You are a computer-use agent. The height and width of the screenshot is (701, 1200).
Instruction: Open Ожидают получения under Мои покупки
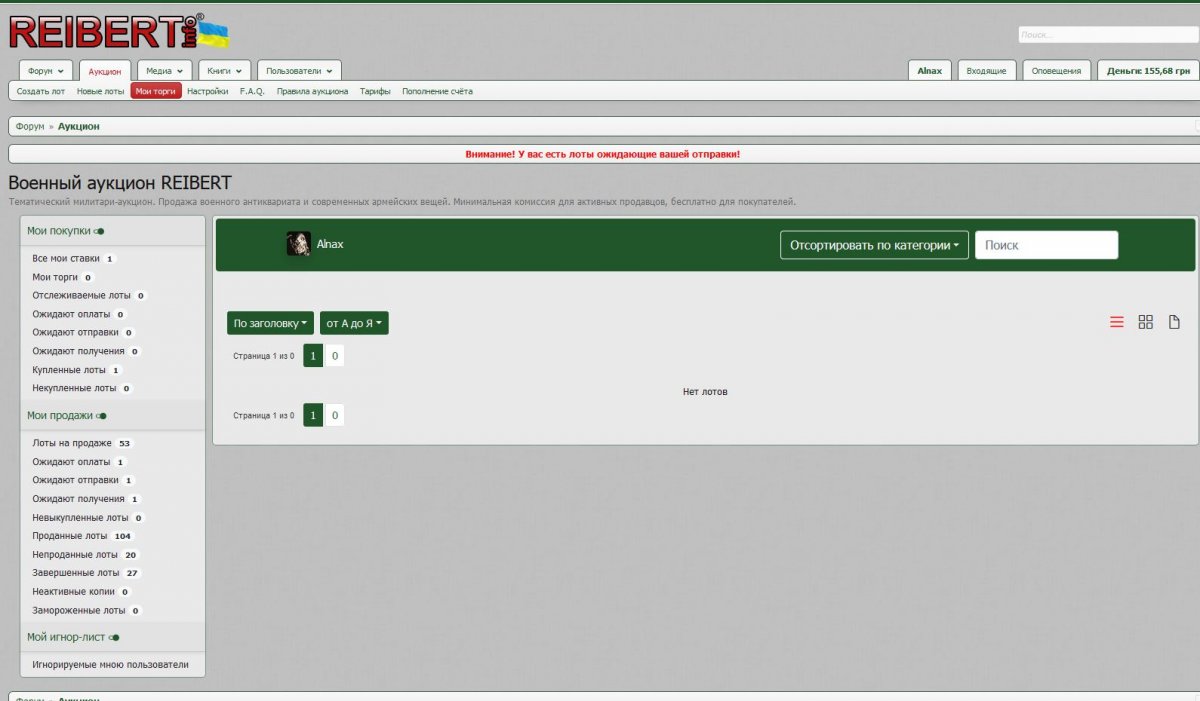click(78, 351)
